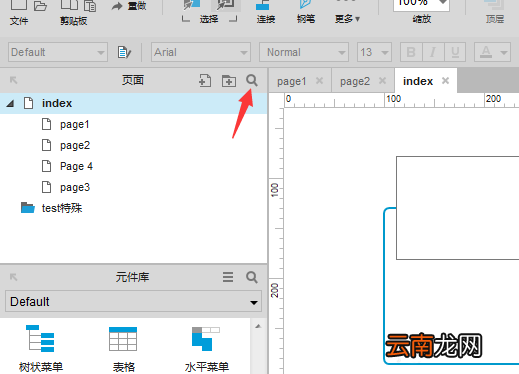The image size is (519, 374).
Task: Open the Default library selection dropdown
Action: (133, 302)
